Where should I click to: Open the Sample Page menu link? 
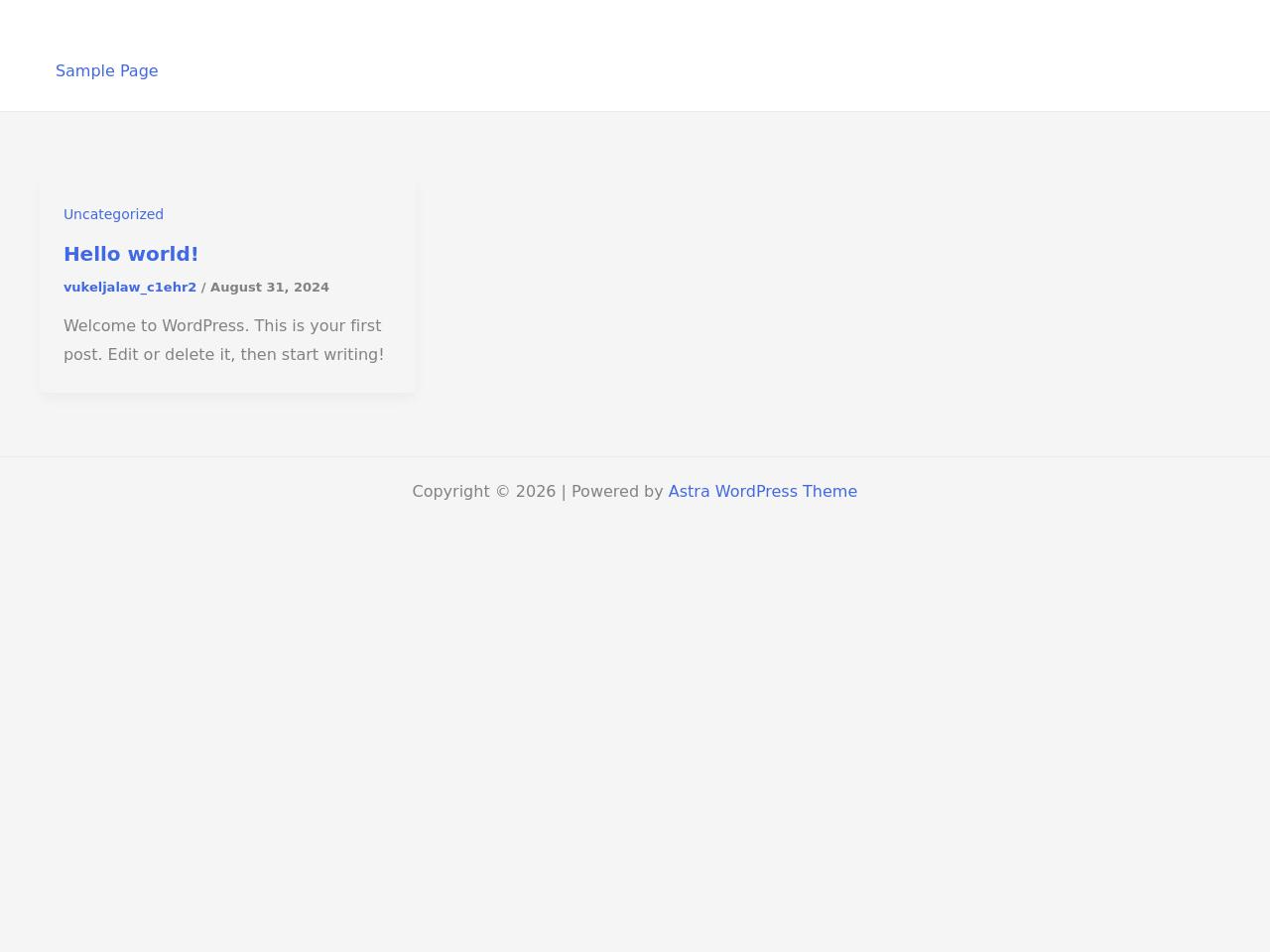pos(106,70)
